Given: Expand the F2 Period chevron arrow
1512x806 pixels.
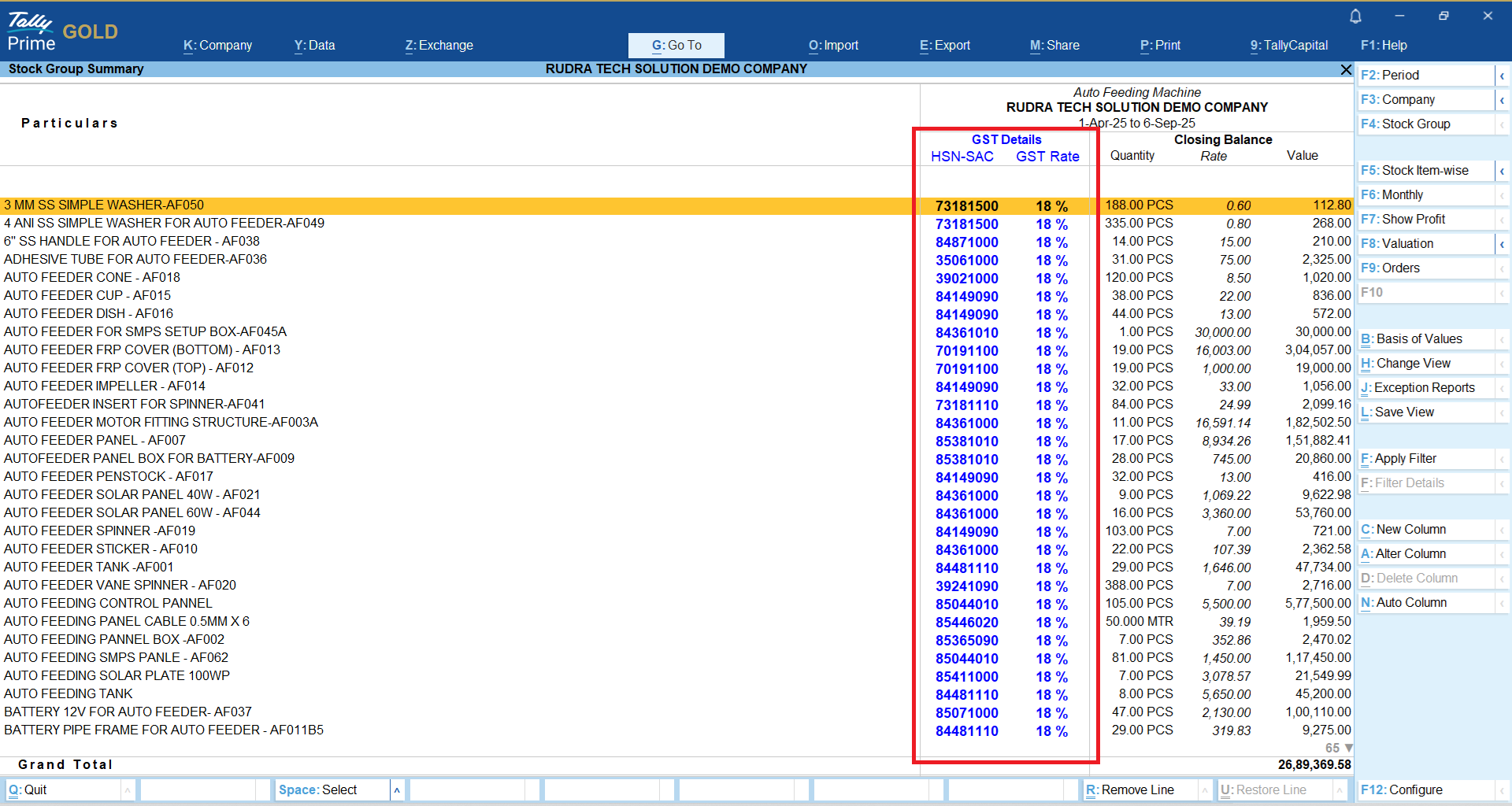Looking at the screenshot, I should point(1502,76).
